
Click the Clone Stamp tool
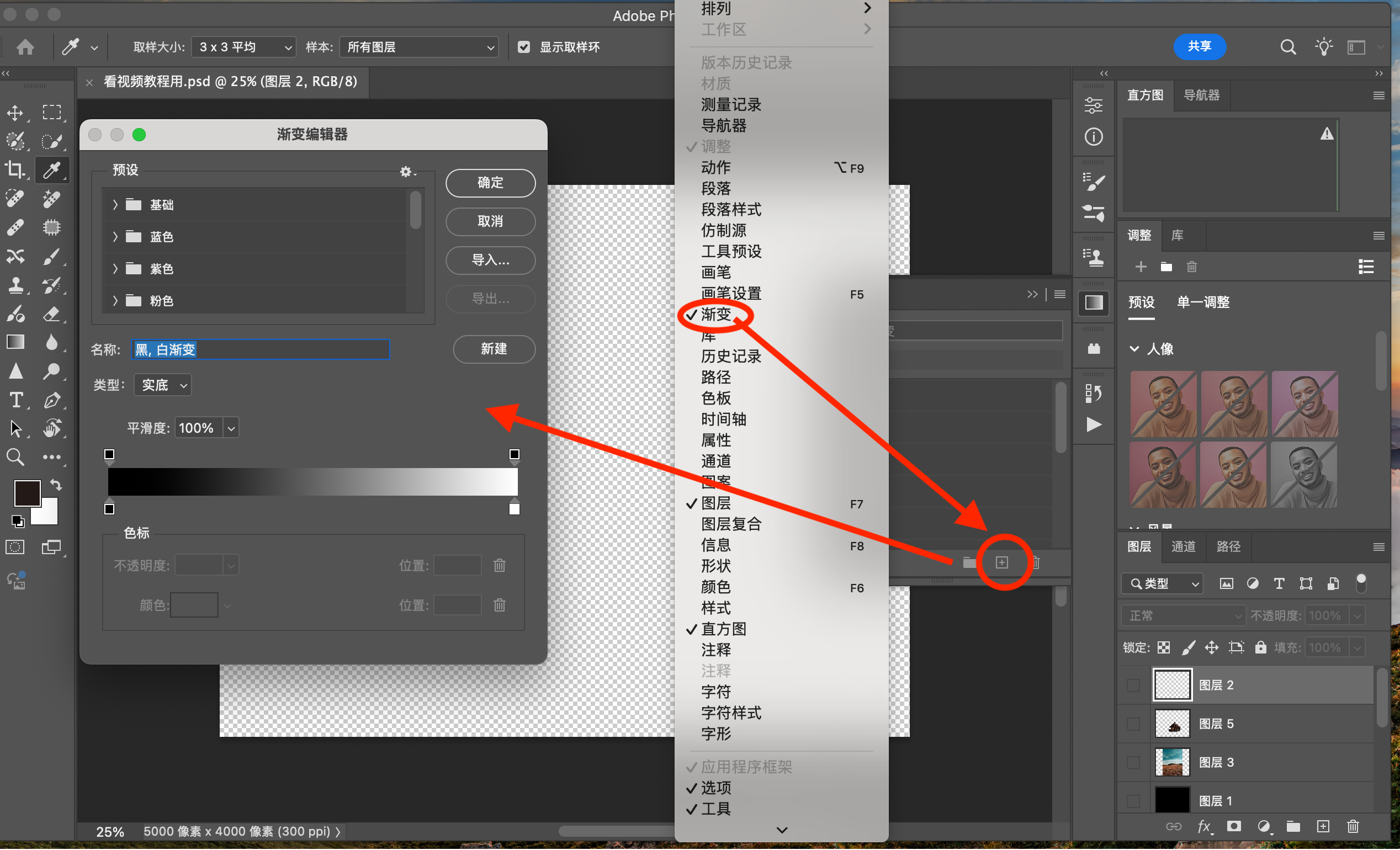coord(15,285)
